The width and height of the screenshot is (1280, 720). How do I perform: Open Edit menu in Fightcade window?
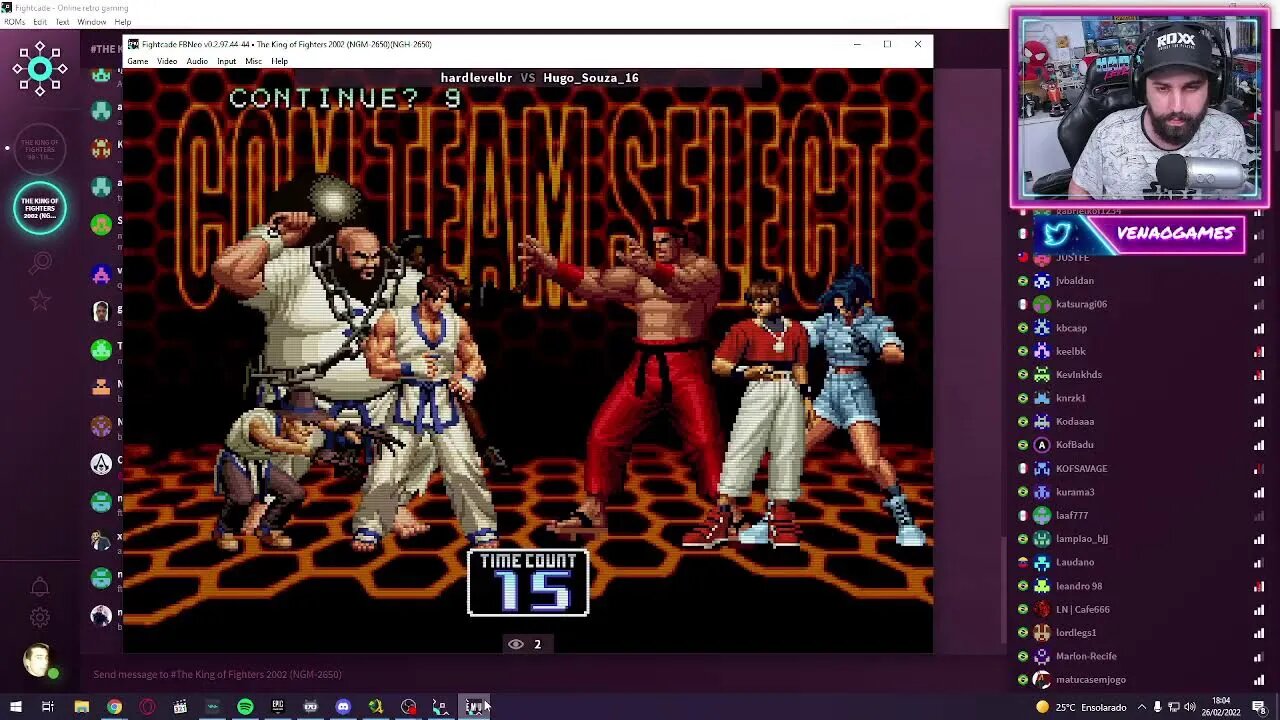pos(40,22)
